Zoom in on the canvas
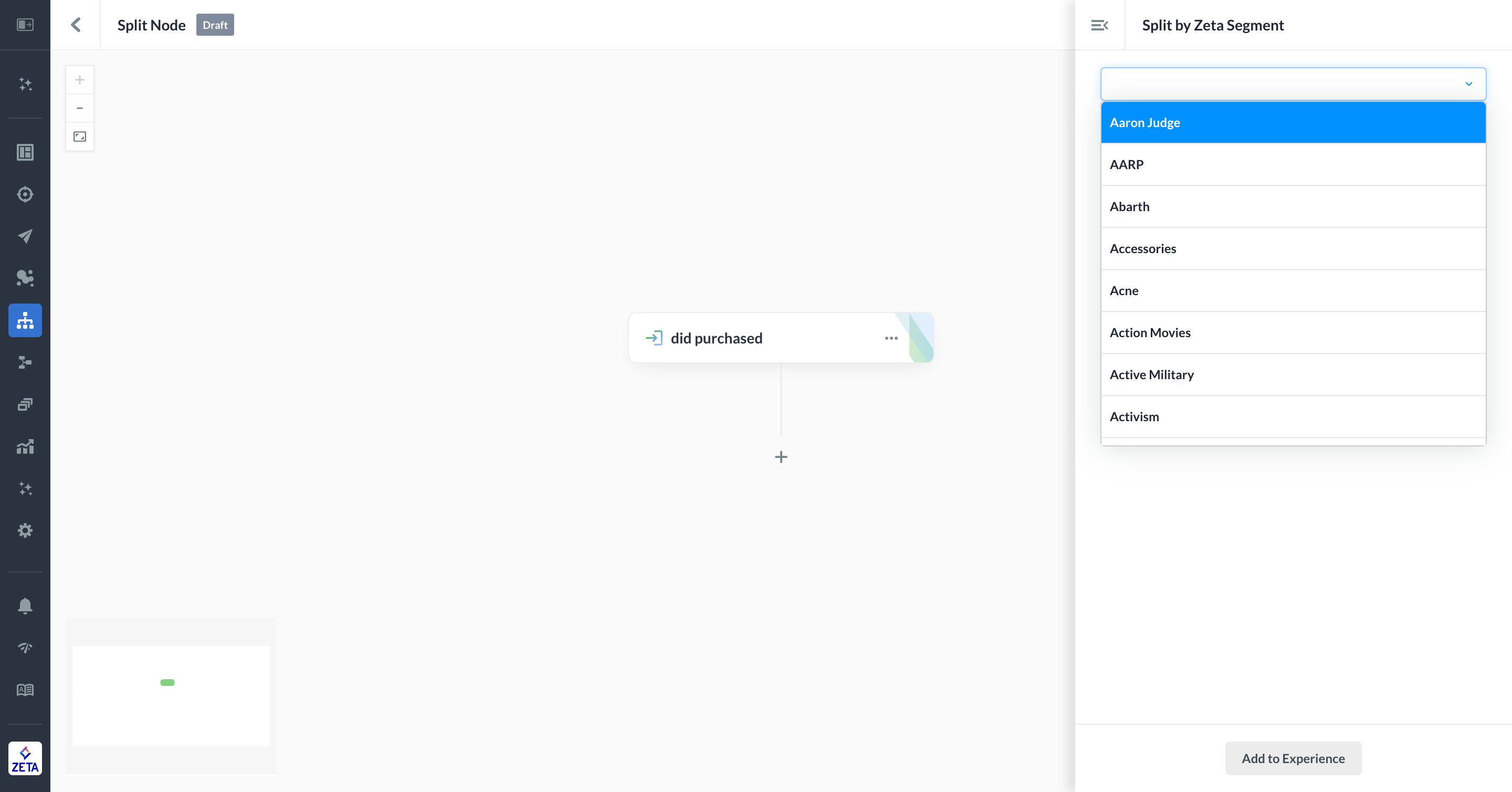 [80, 80]
